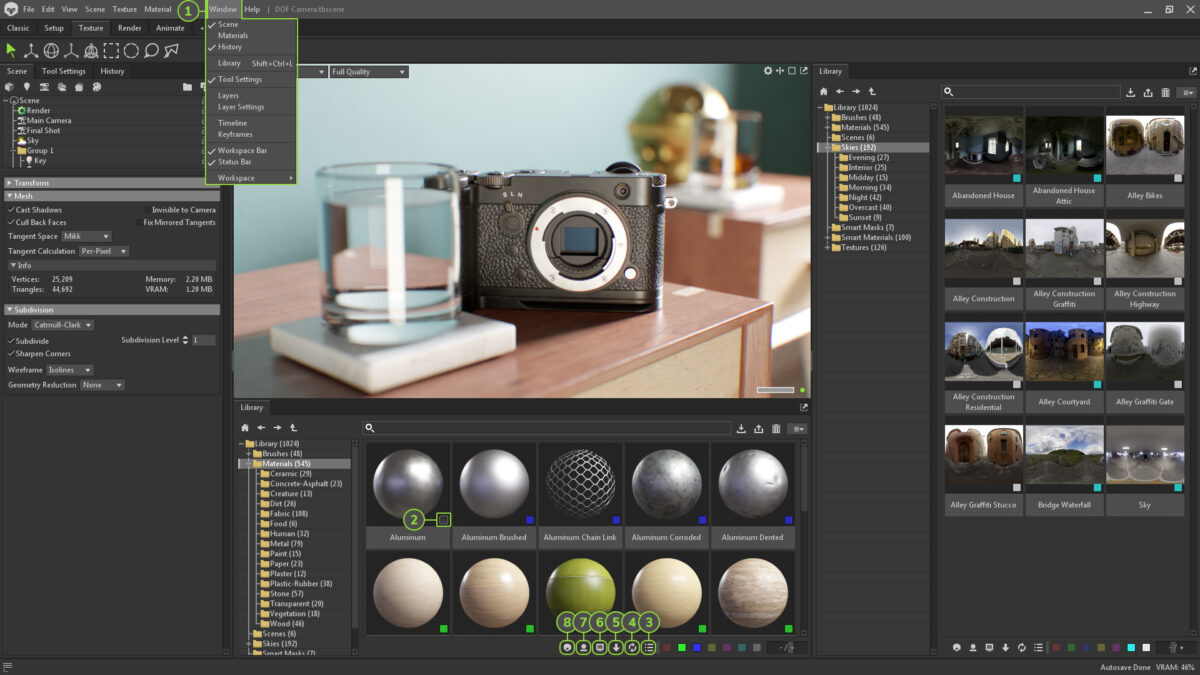Expand the Textures folder in the library tree
The height and width of the screenshot is (675, 1200).
tap(827, 247)
